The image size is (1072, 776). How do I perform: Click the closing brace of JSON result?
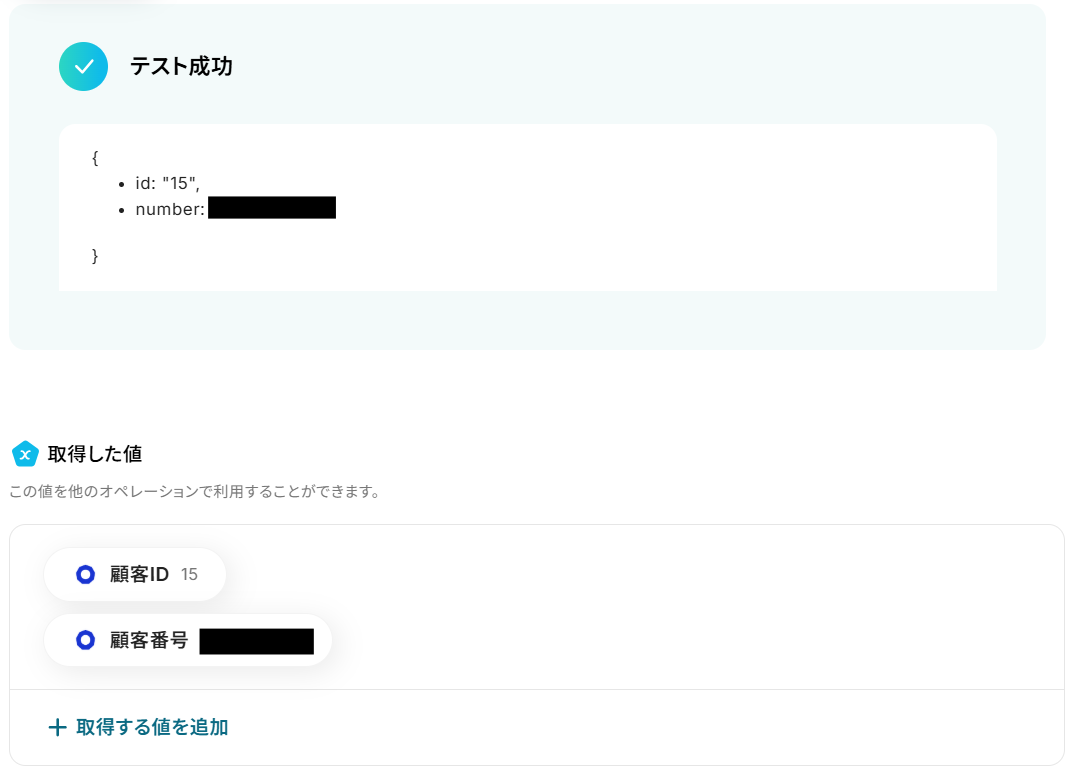95,256
